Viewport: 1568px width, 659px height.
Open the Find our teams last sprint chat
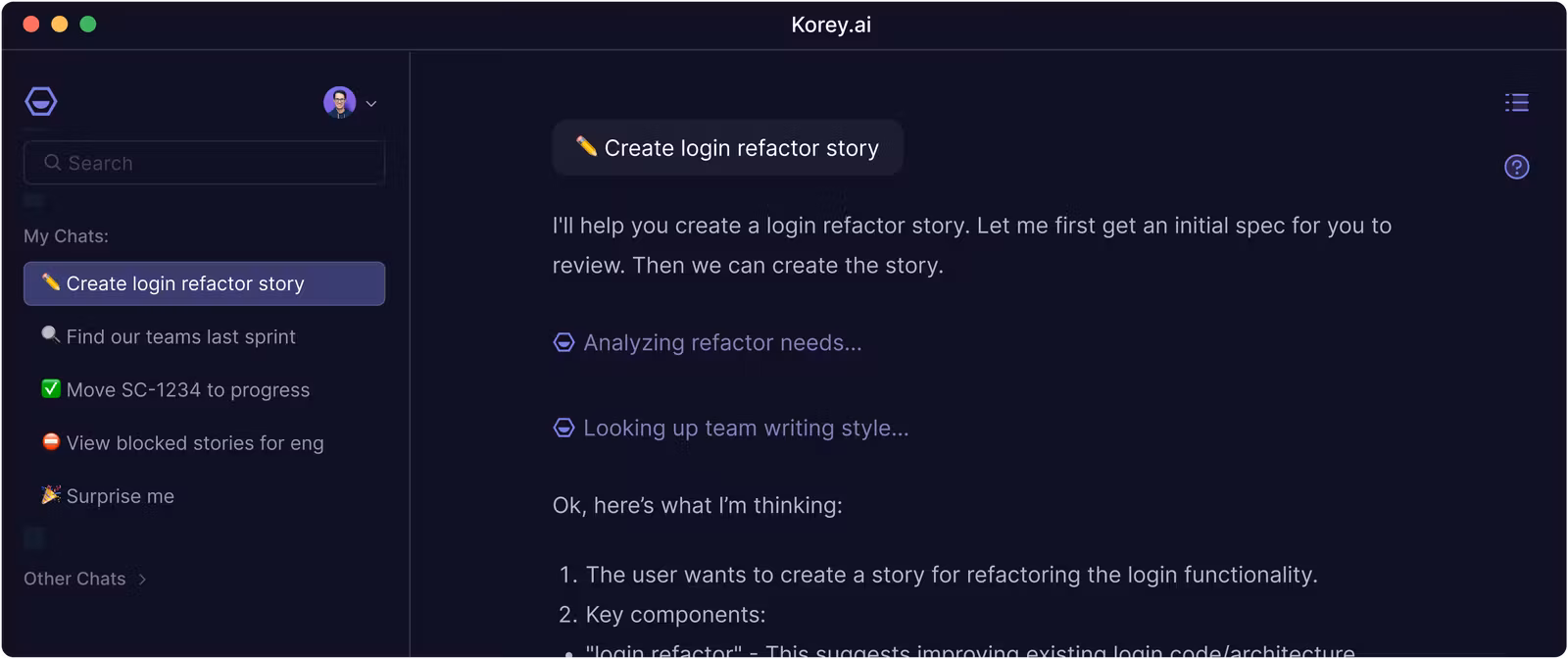(x=180, y=336)
